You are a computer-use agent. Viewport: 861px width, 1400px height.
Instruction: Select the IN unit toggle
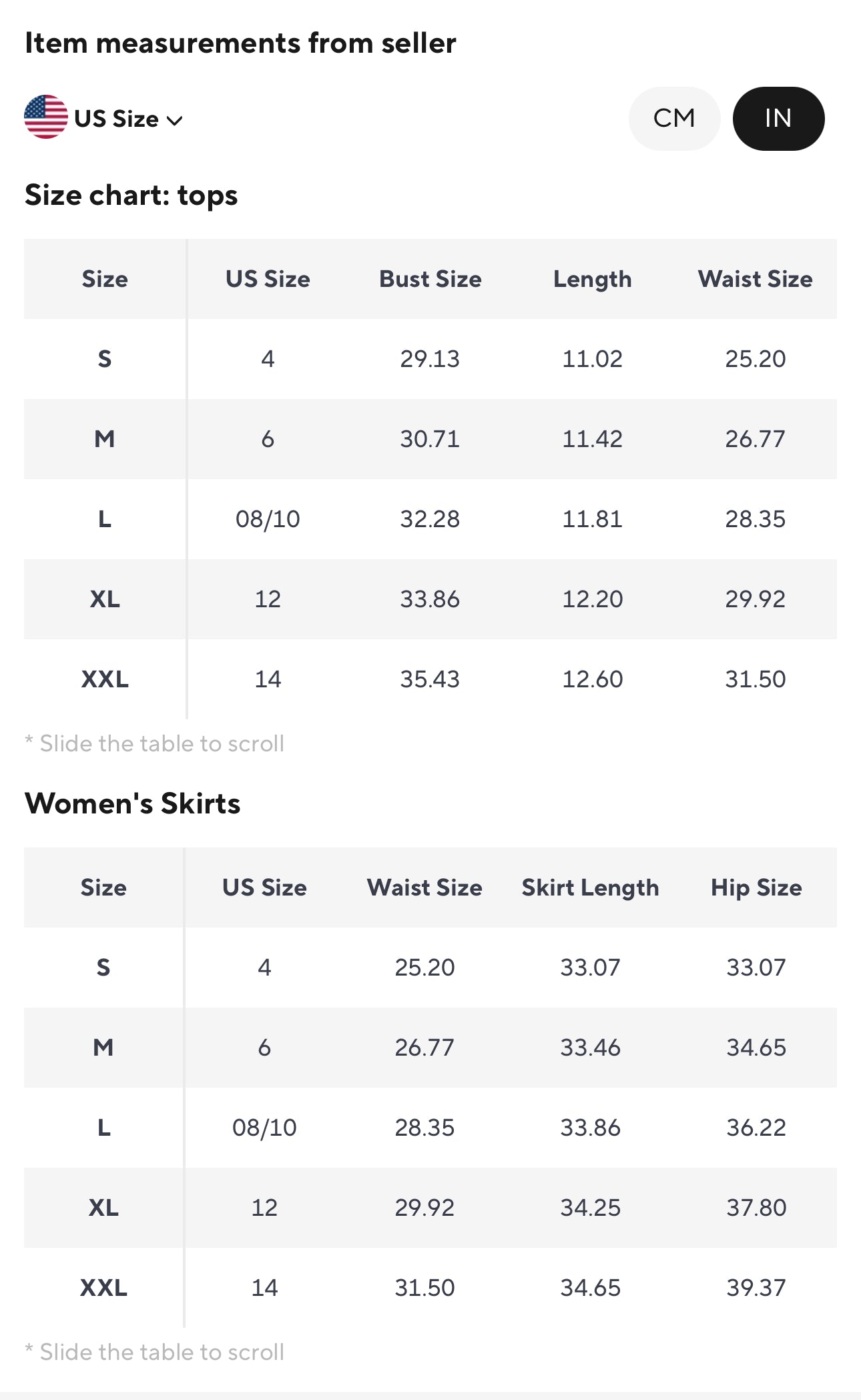[x=778, y=119]
